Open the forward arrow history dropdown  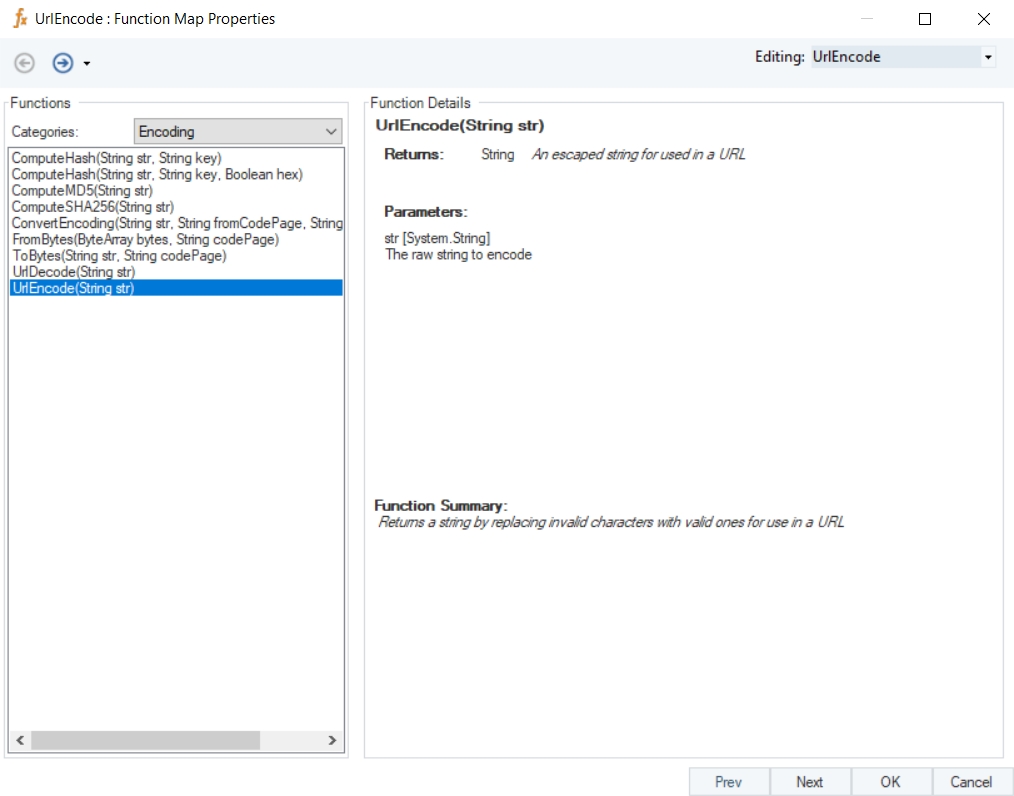(87, 64)
